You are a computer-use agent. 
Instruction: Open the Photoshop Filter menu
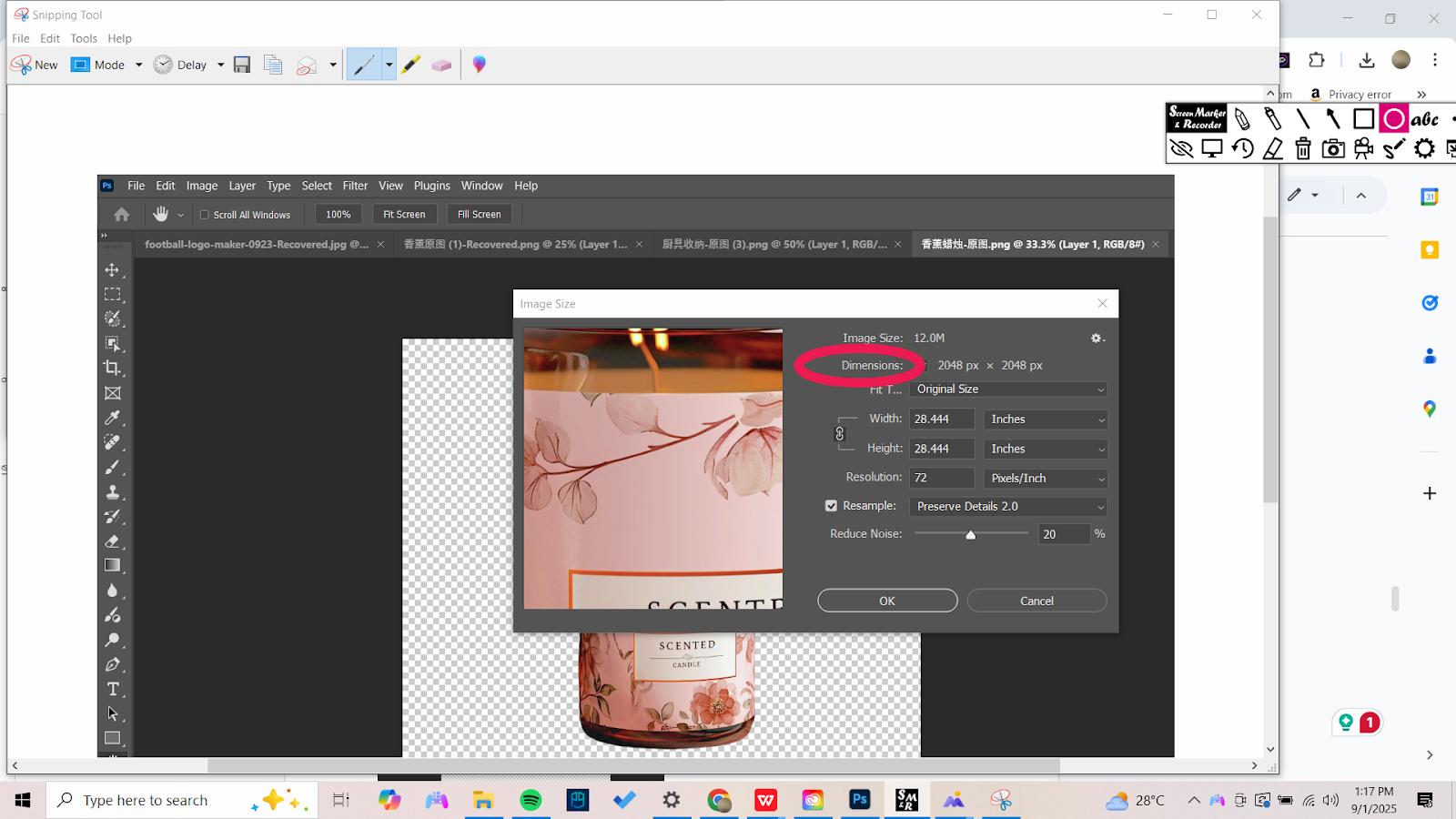coord(355,186)
